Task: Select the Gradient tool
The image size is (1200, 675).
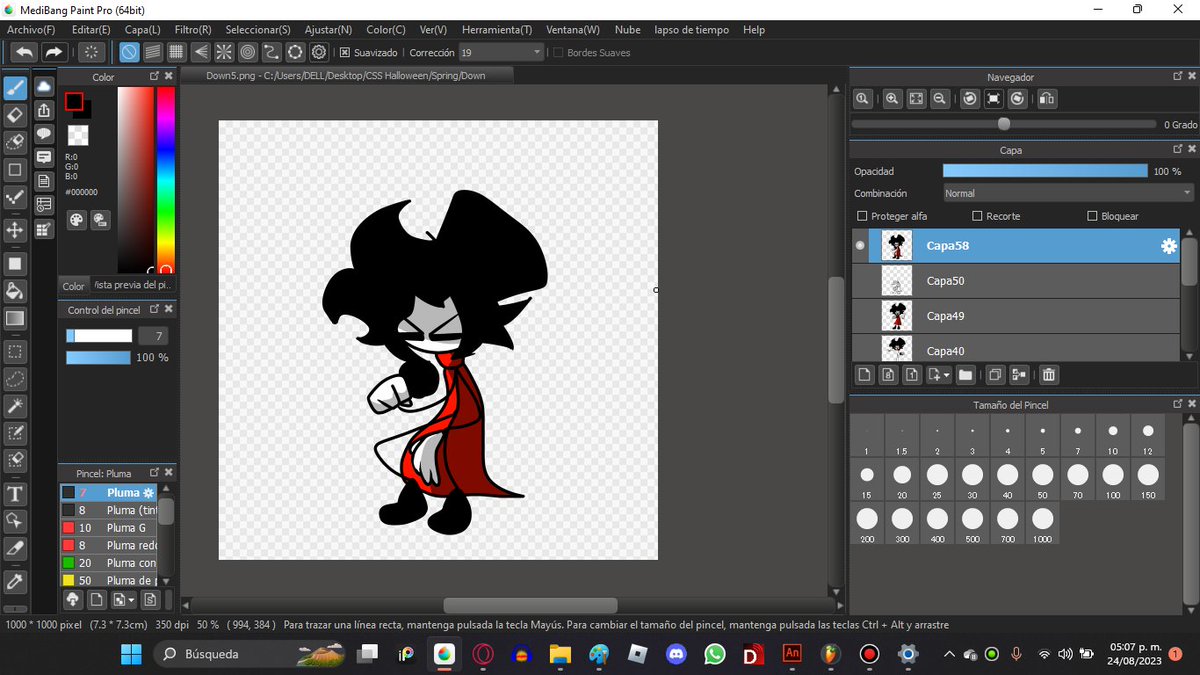Action: [x=15, y=318]
